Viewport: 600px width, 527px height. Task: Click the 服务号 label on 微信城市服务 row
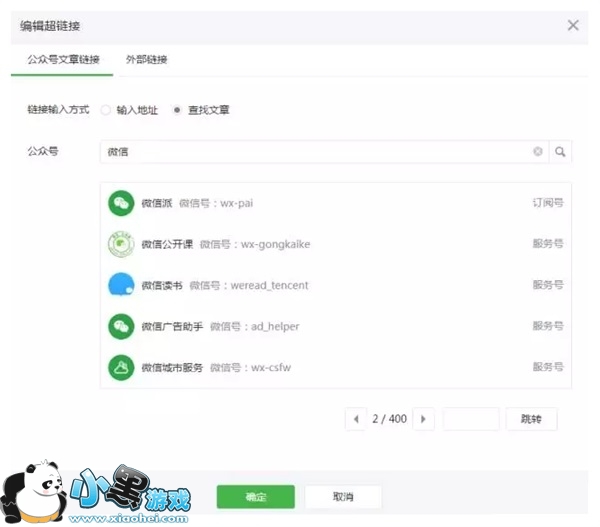pos(548,367)
